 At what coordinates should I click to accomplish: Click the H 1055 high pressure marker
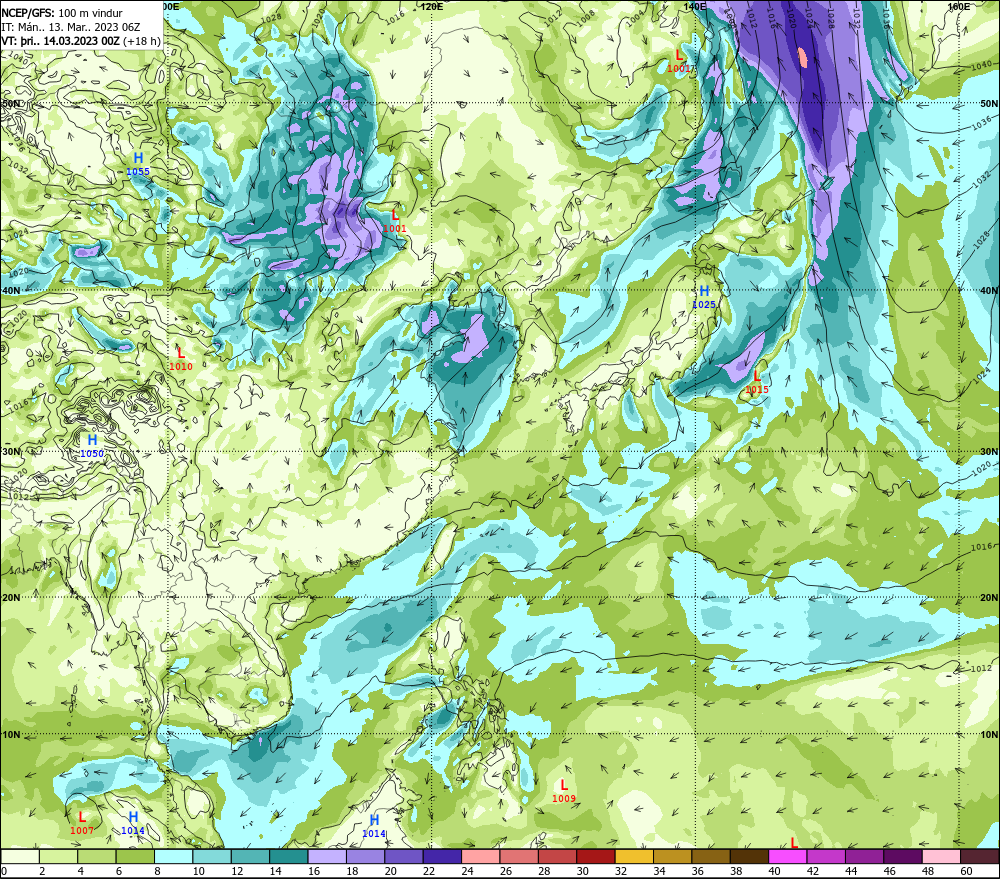point(138,164)
